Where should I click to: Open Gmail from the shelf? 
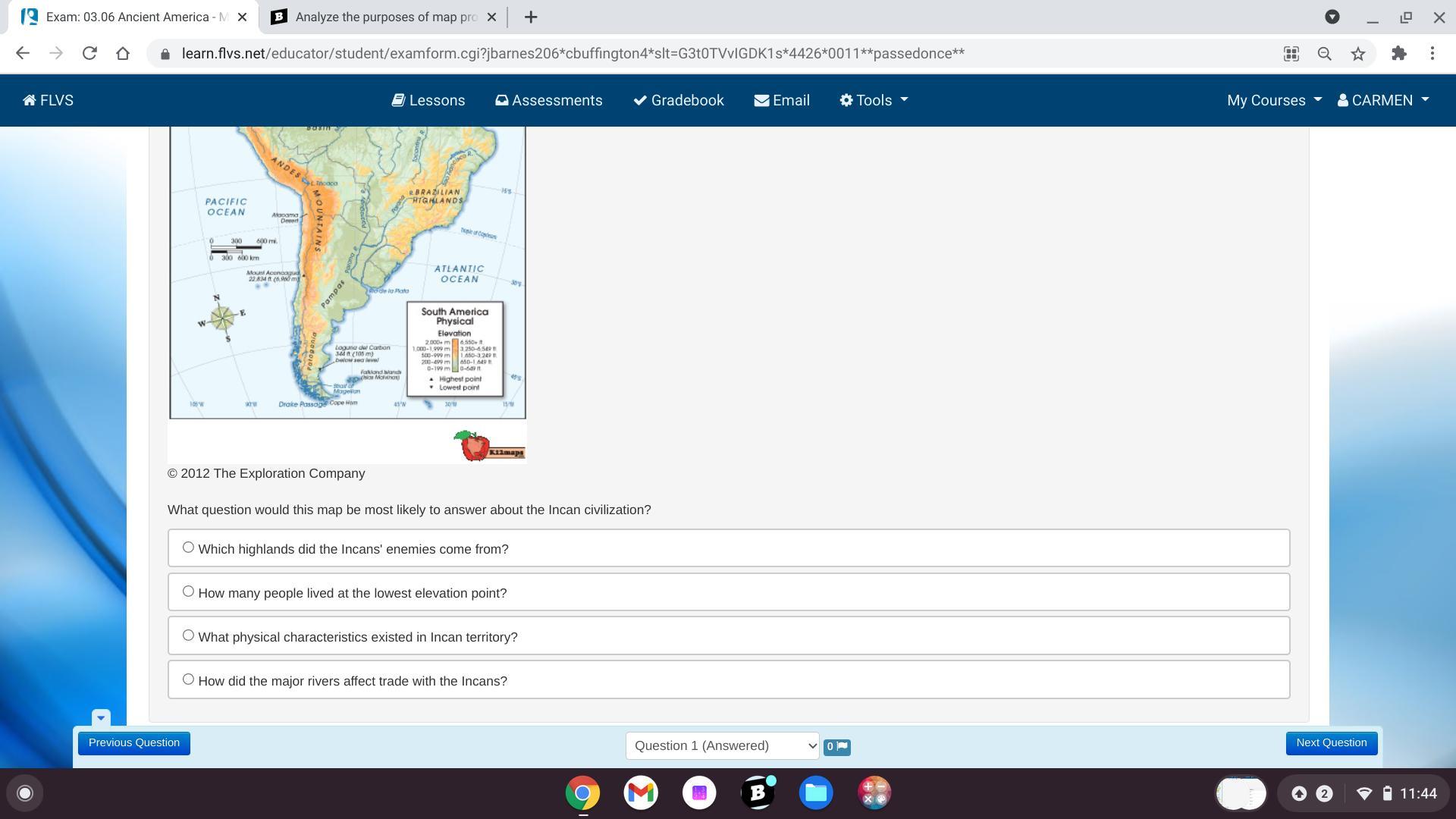pos(641,793)
